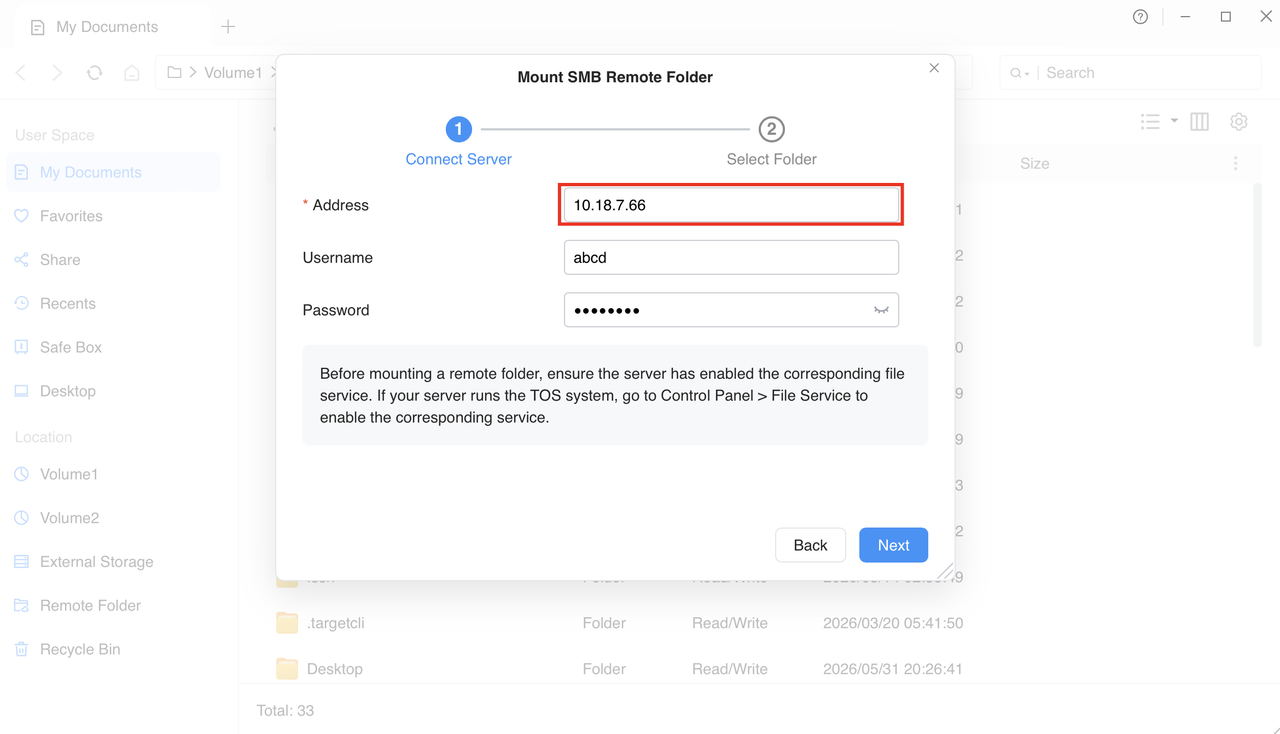Screen dimensions: 1280x734
Task: Open External Storage in sidebar
Action: pos(113,562)
